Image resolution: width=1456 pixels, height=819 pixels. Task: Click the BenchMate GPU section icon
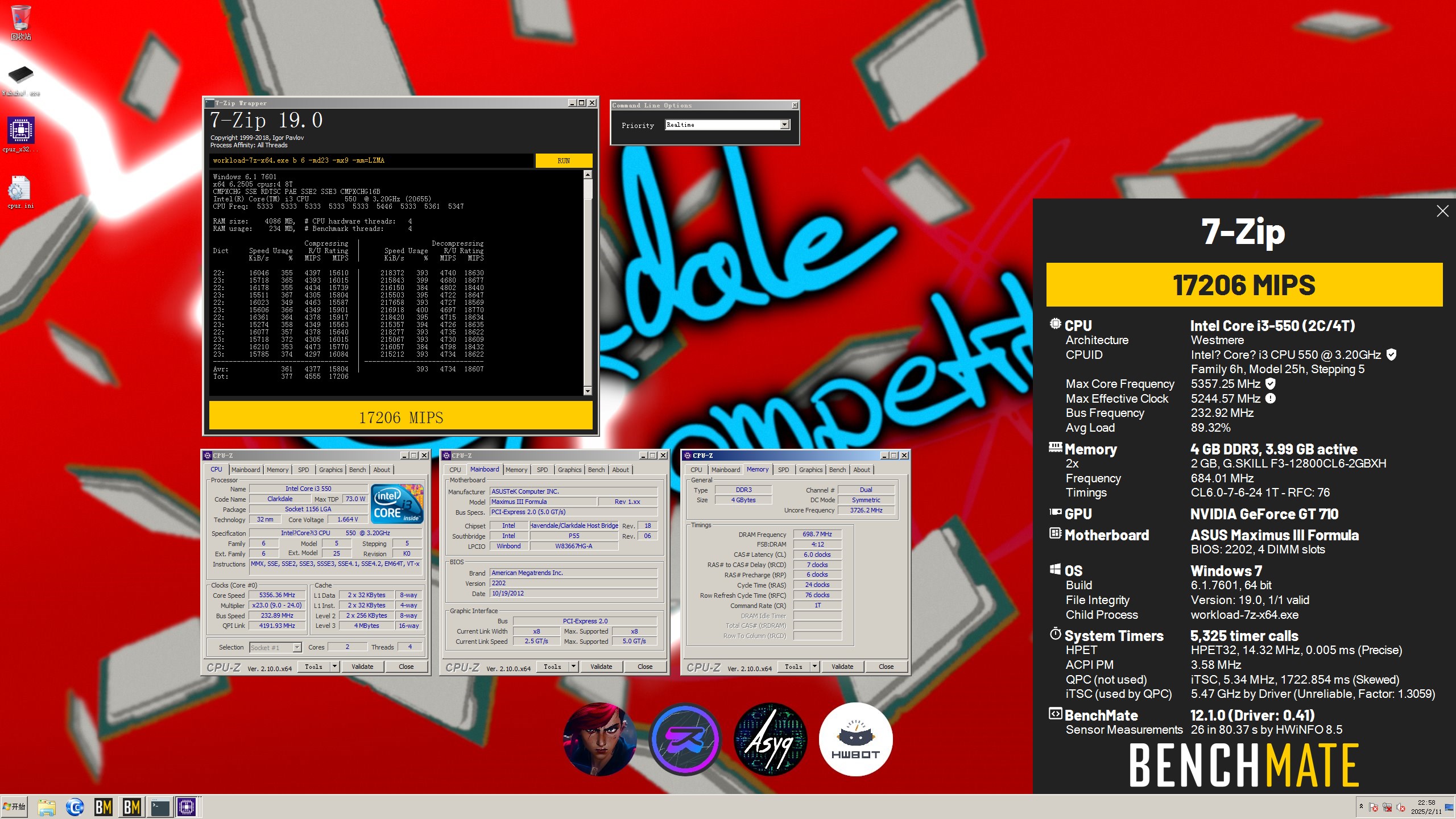pos(1056,512)
